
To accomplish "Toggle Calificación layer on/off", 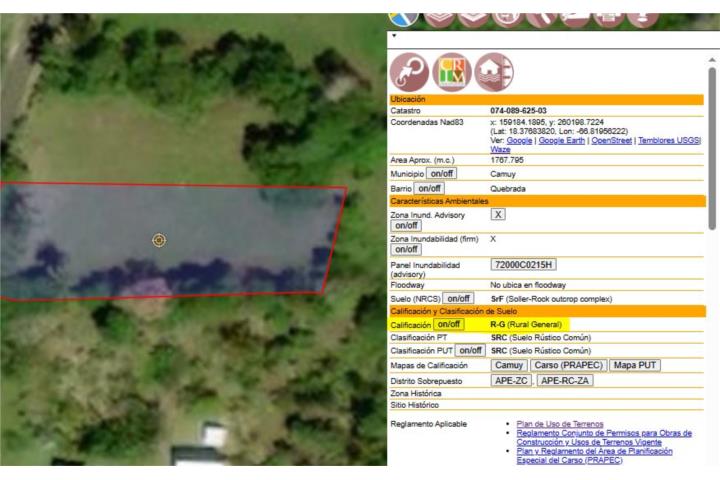I will [x=449, y=324].
